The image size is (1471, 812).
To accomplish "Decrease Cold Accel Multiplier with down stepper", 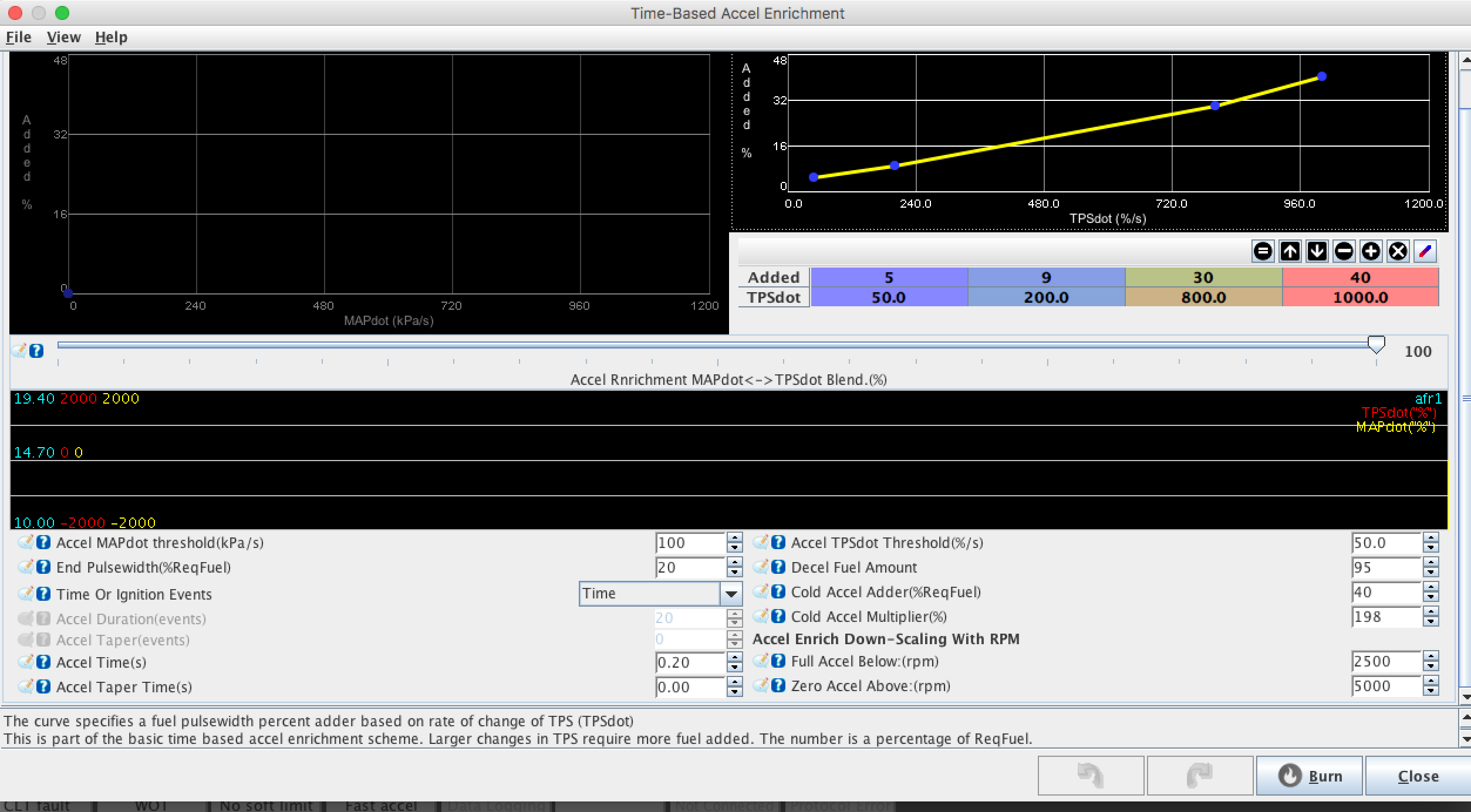I will pyautogui.click(x=1431, y=622).
